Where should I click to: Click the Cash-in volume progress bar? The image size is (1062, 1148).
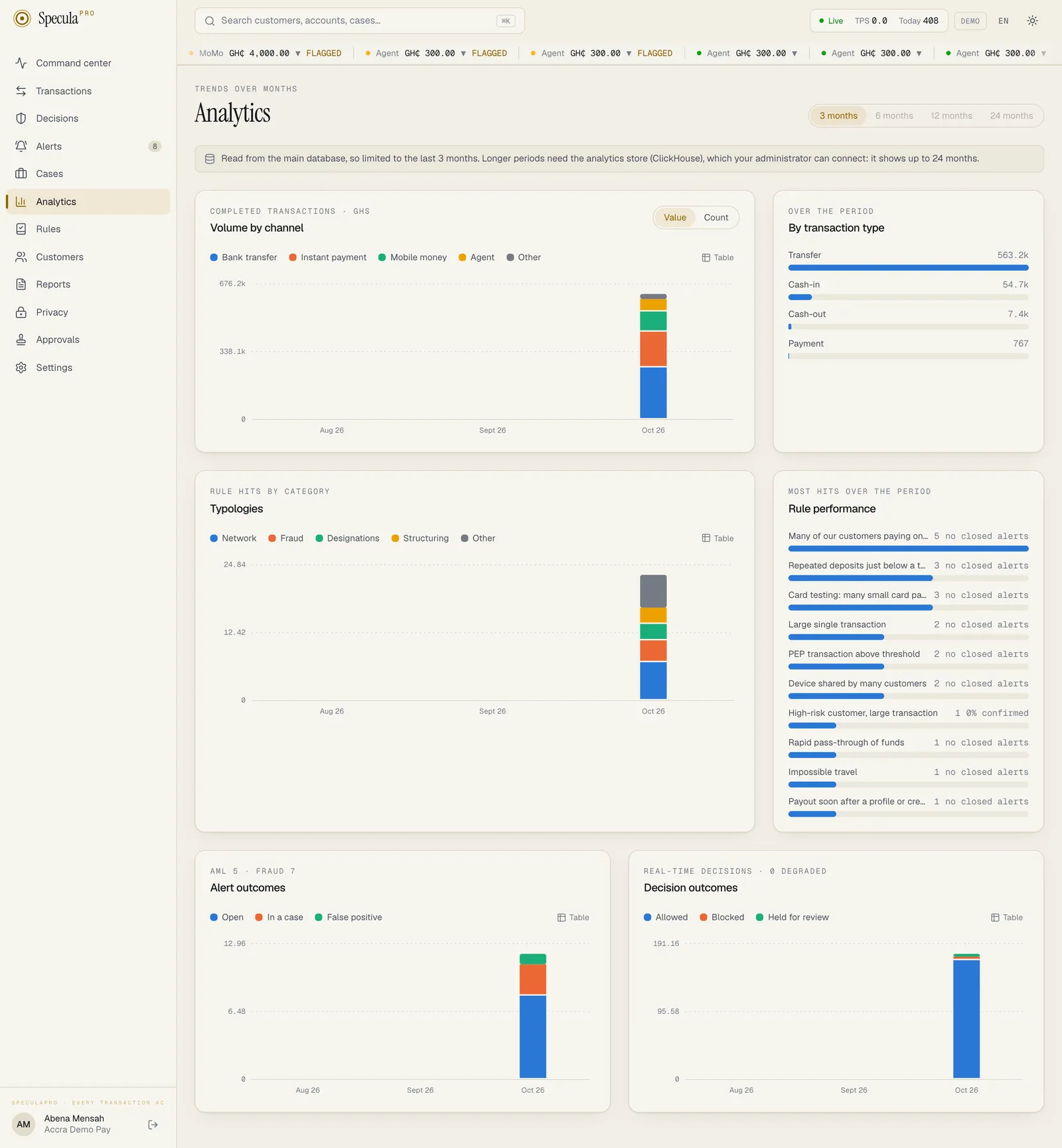pyautogui.click(x=908, y=297)
